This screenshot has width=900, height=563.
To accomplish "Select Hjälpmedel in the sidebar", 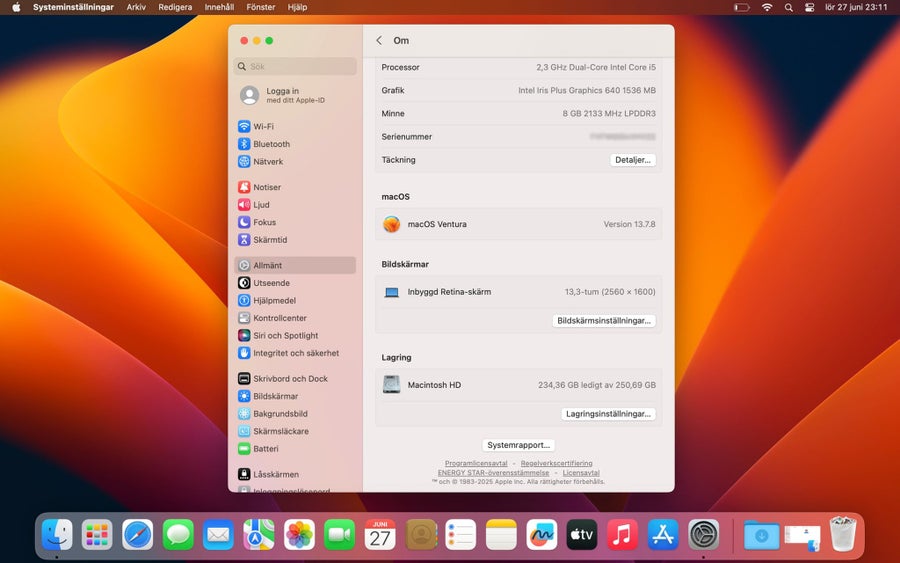I will 295,300.
